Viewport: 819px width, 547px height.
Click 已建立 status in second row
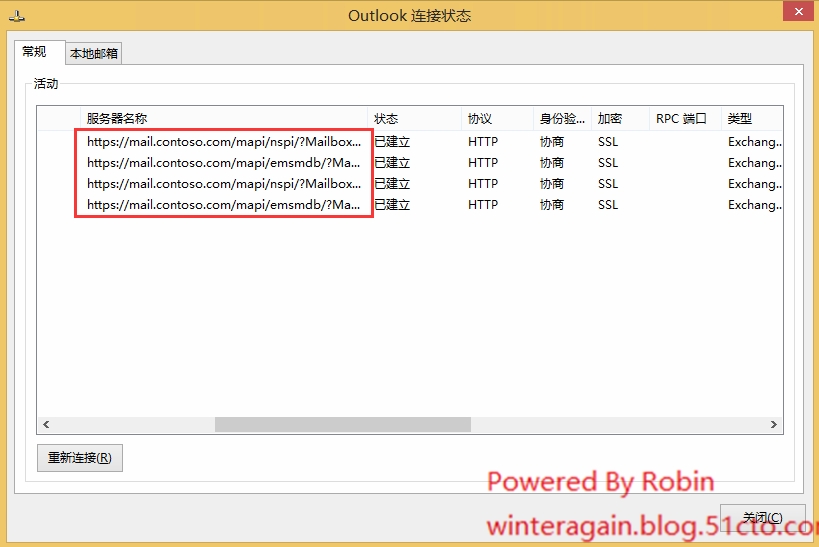point(392,162)
